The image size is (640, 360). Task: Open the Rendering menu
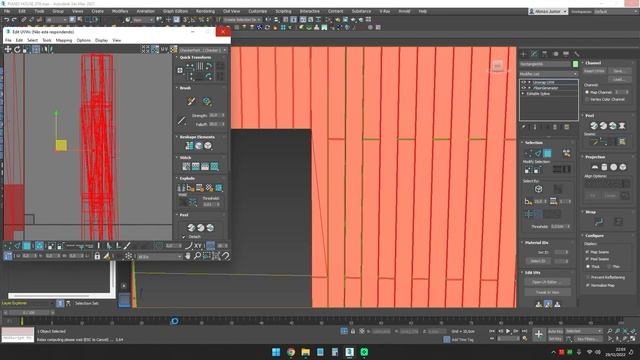[x=205, y=11]
